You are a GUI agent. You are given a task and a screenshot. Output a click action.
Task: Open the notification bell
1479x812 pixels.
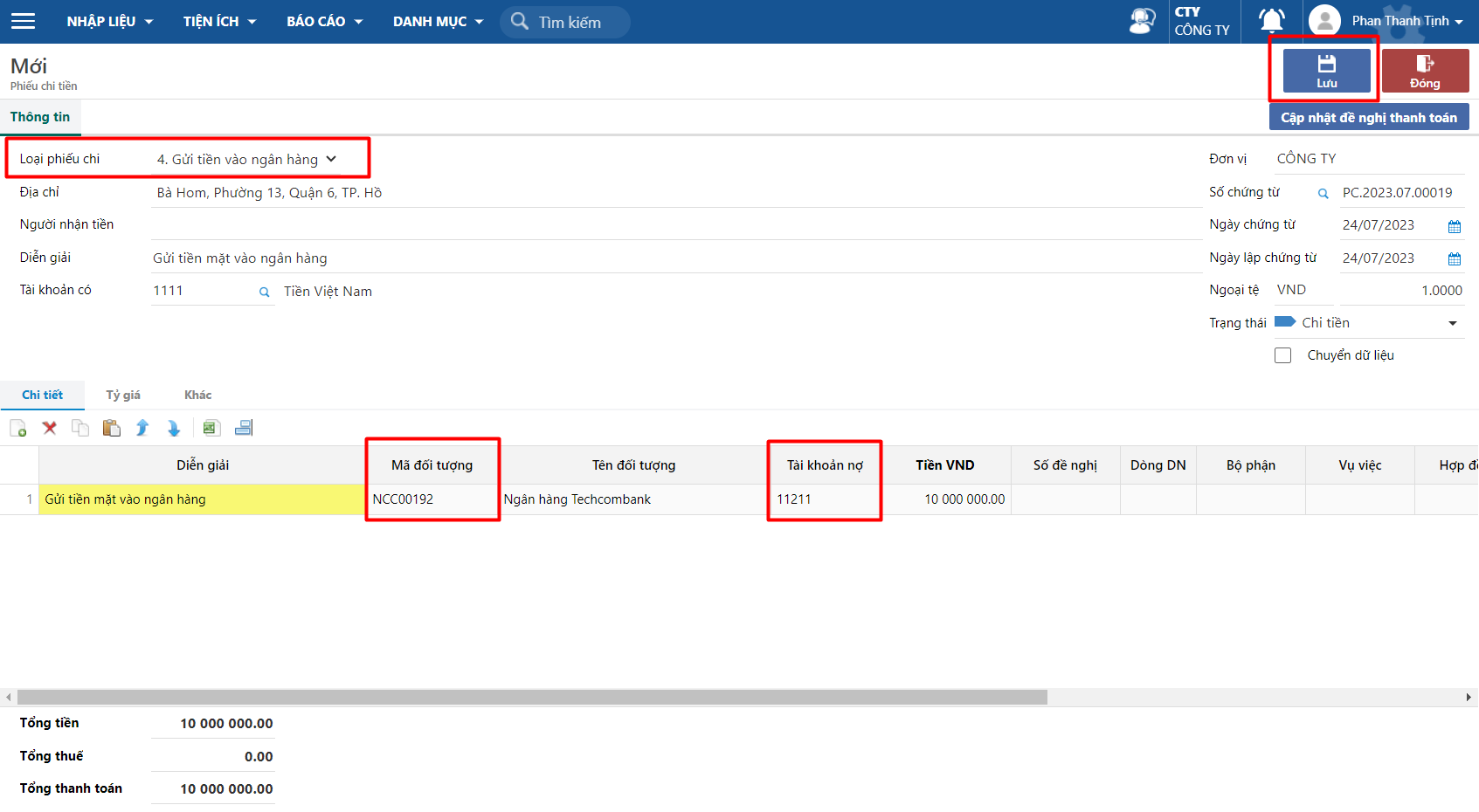coord(1271,21)
